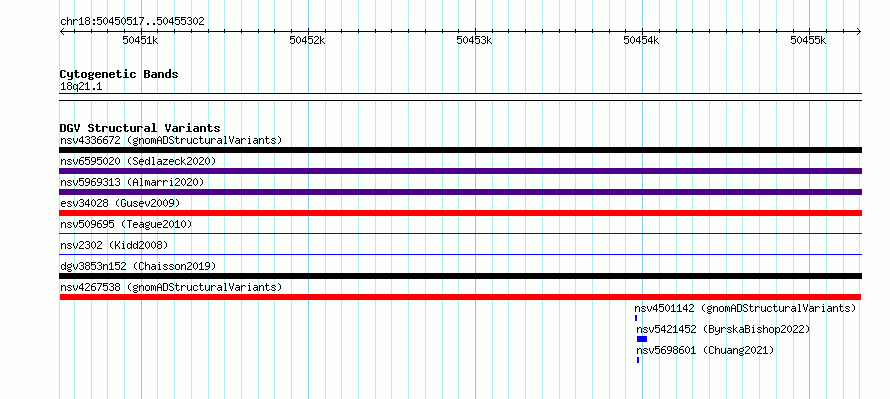This screenshot has height=399, width=890.
Task: Select the black nsv4336672 variant bar
Action: pyautogui.click(x=460, y=150)
